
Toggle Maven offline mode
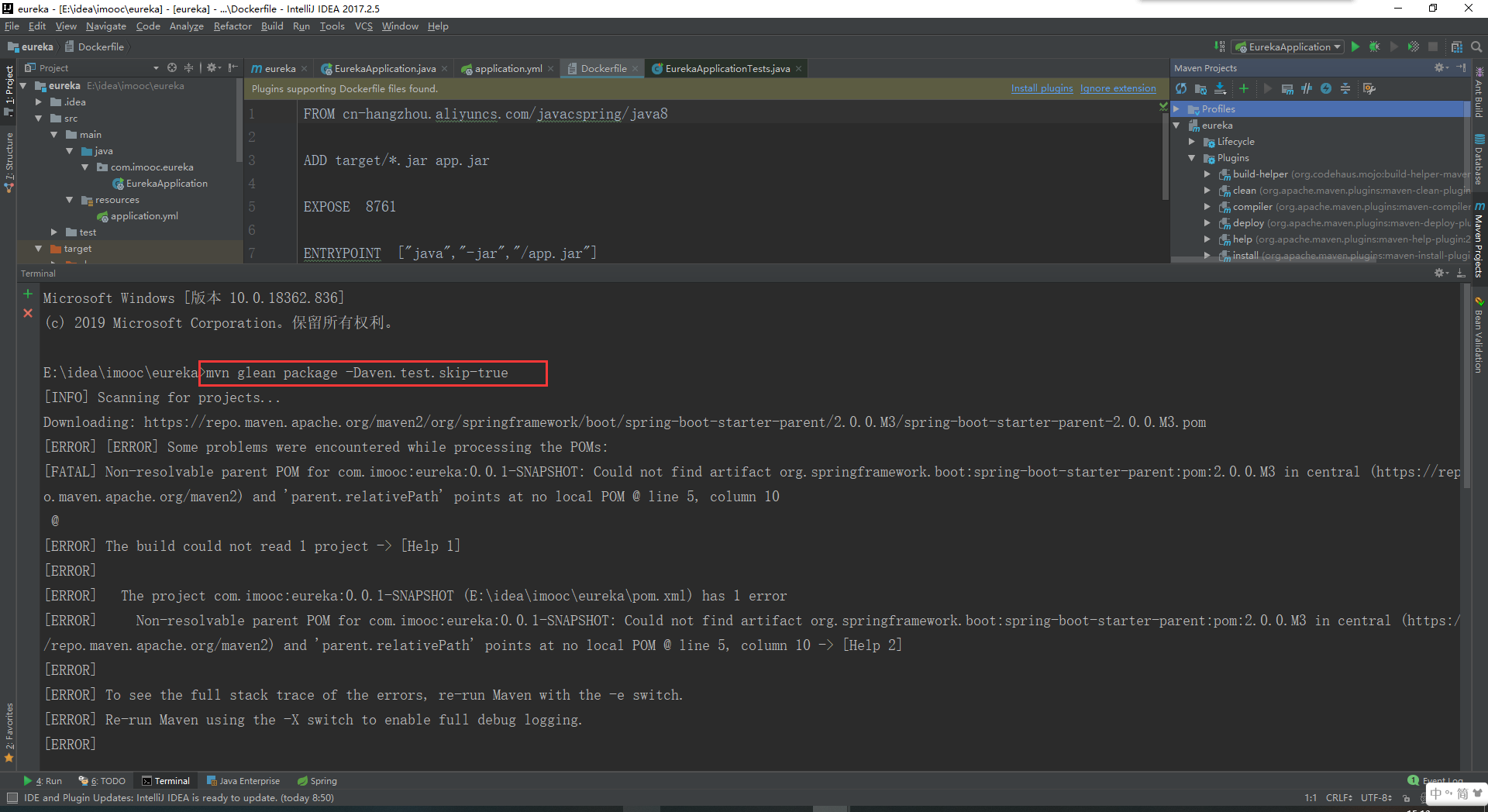[x=1307, y=88]
